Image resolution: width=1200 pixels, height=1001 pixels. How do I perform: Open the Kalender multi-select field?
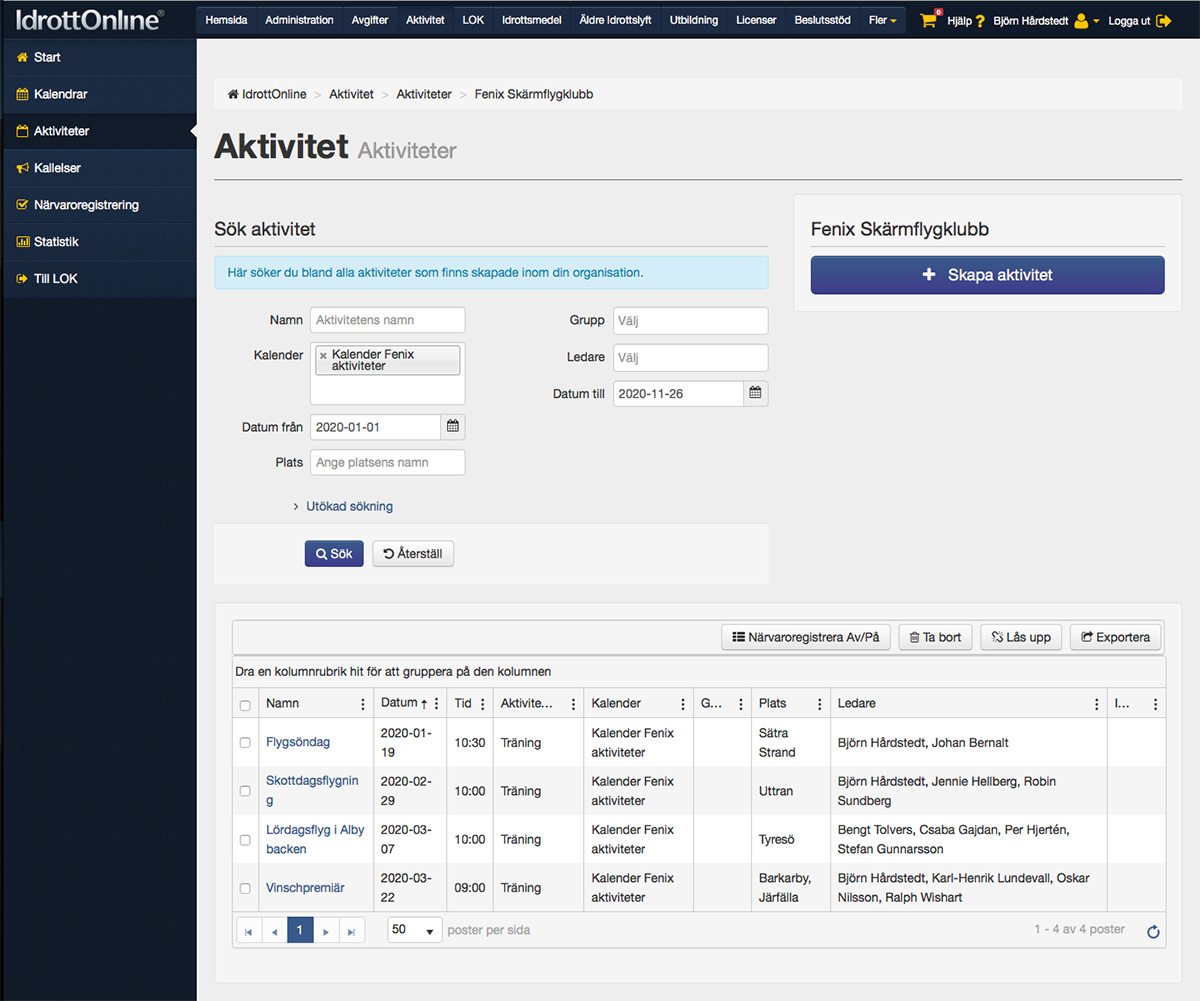[388, 372]
